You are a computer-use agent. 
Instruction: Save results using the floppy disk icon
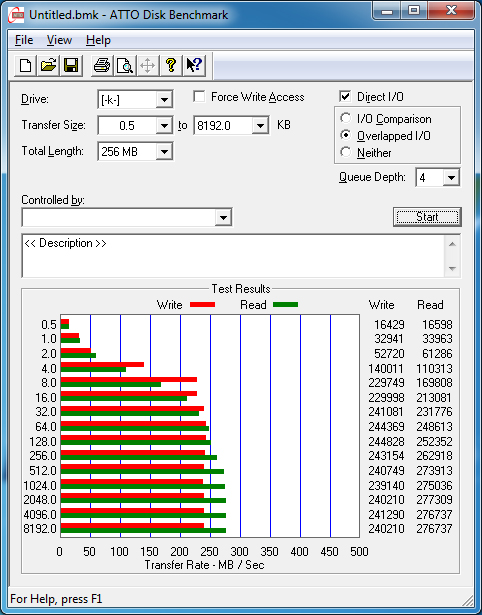click(71, 66)
